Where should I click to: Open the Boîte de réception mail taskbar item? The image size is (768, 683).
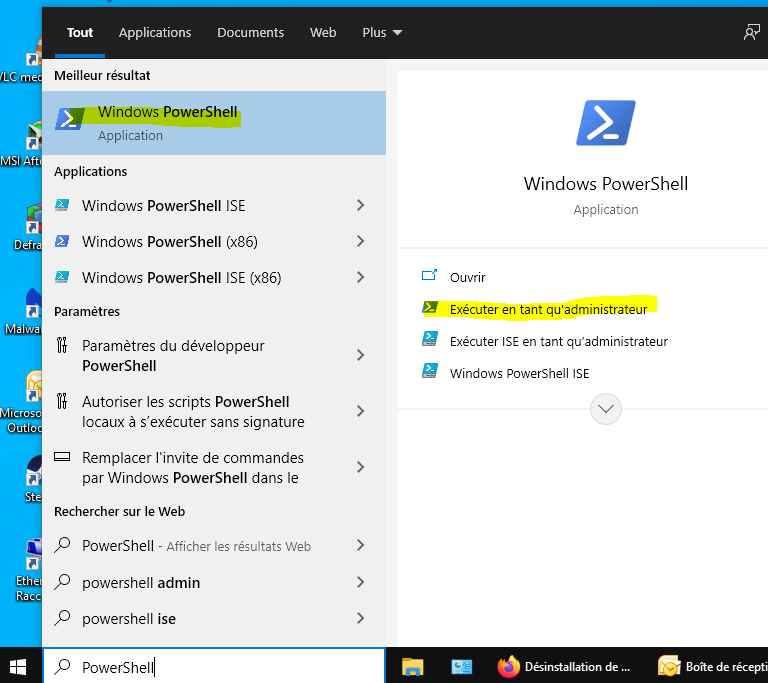coord(712,667)
